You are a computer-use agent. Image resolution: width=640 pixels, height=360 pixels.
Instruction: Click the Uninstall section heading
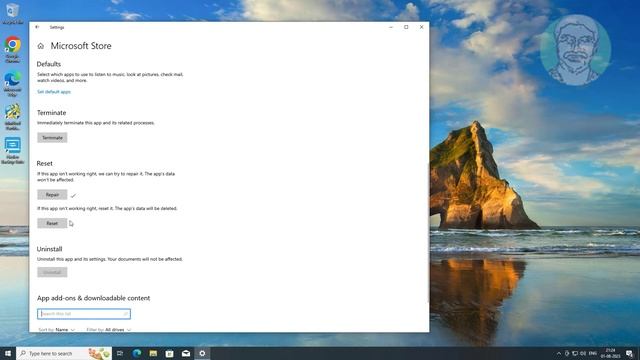pos(49,249)
